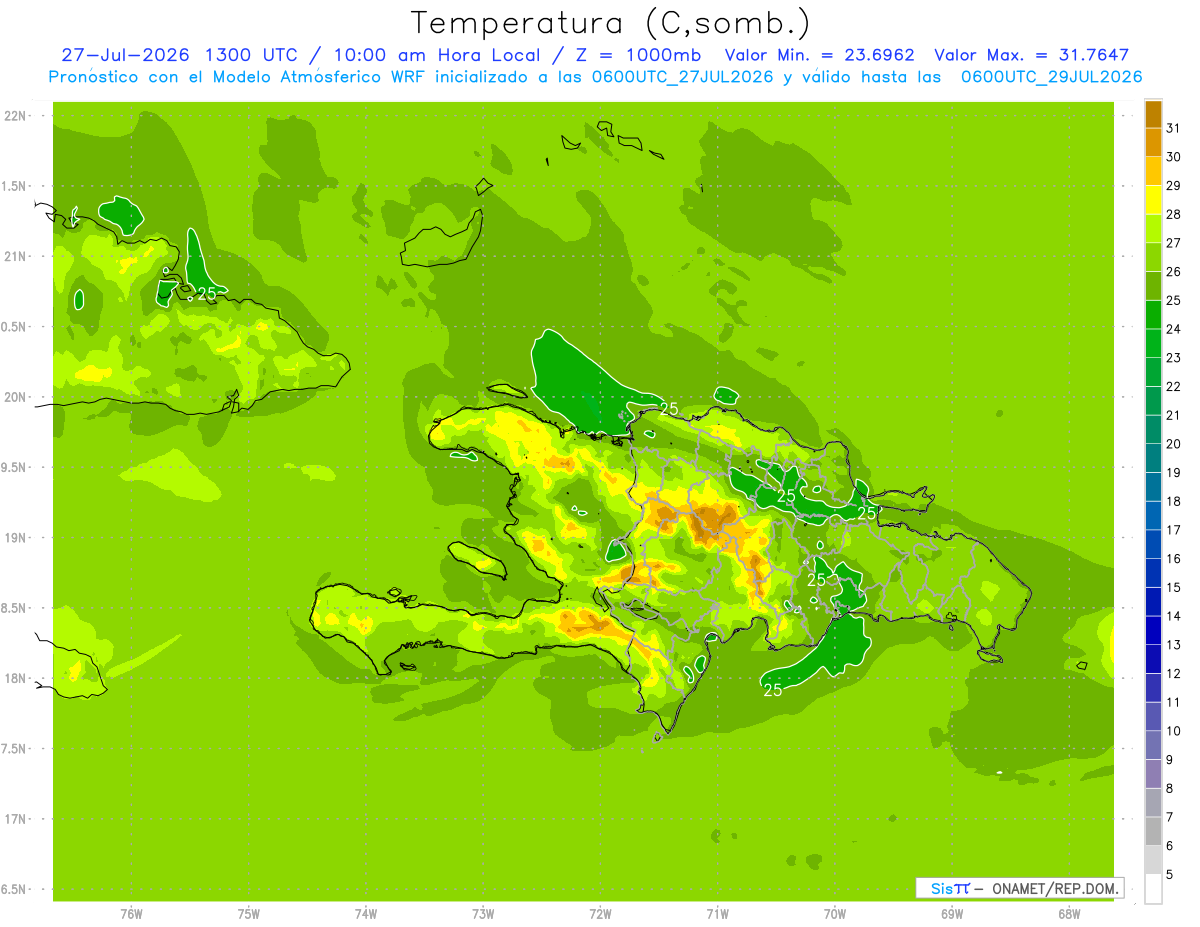Click the 74W longitude axis label

(366, 913)
